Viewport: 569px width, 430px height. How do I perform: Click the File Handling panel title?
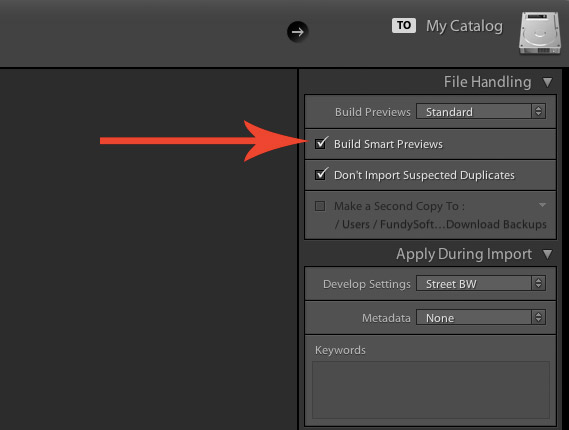(x=487, y=82)
